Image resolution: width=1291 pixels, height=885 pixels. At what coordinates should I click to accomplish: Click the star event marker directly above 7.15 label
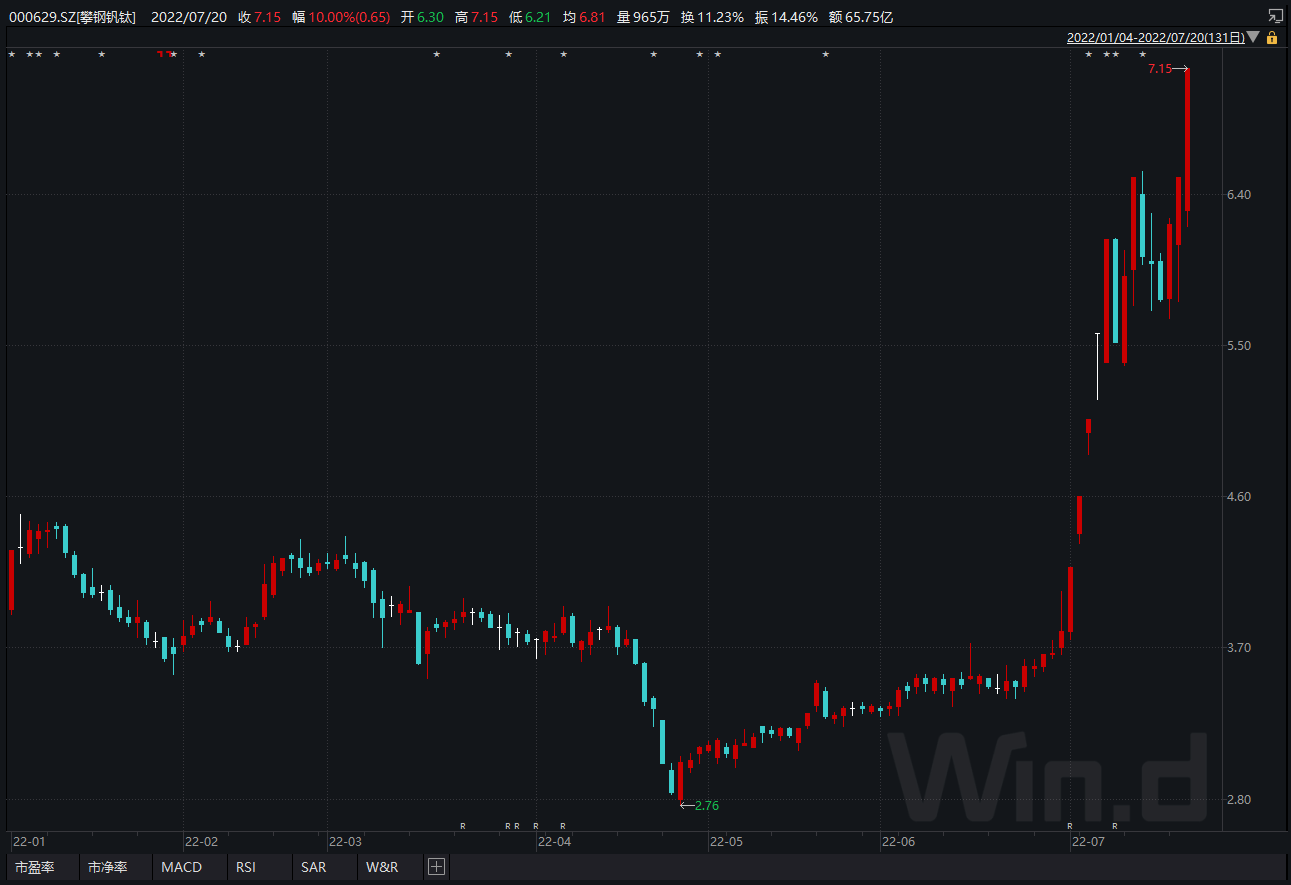point(1143,54)
